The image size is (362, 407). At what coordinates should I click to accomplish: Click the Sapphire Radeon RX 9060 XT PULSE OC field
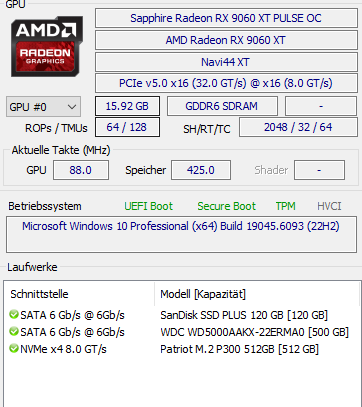click(226, 18)
